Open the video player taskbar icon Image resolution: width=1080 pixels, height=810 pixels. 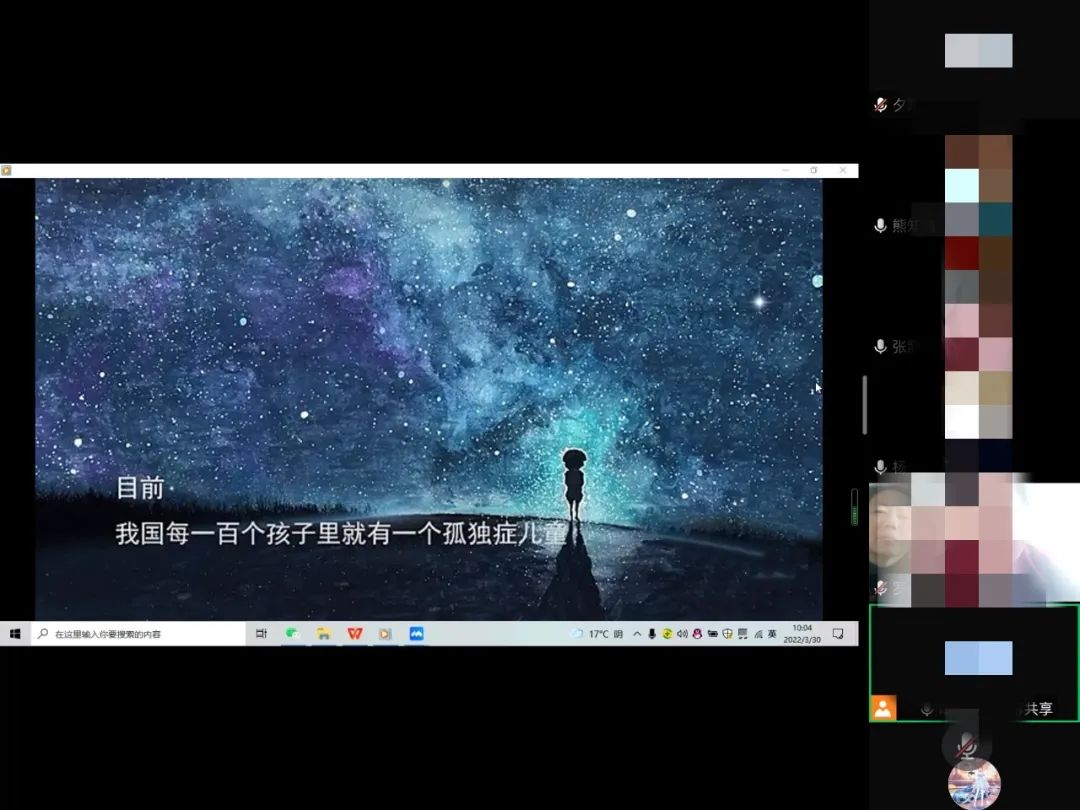[386, 634]
